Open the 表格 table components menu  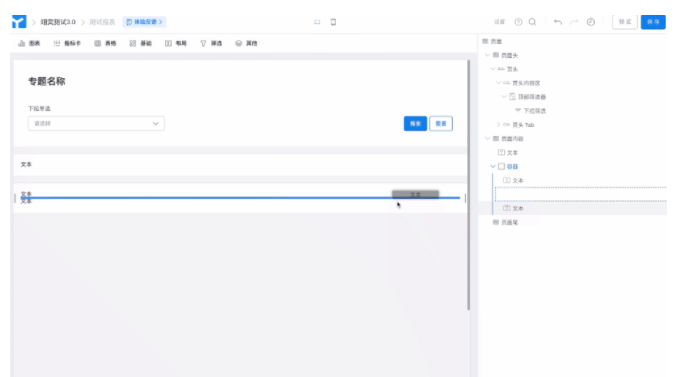coord(105,43)
